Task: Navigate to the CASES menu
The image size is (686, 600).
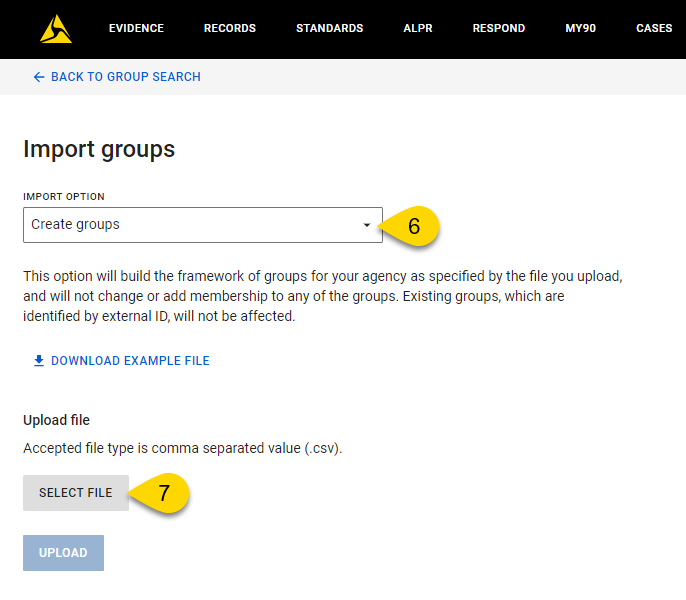Action: coord(654,28)
